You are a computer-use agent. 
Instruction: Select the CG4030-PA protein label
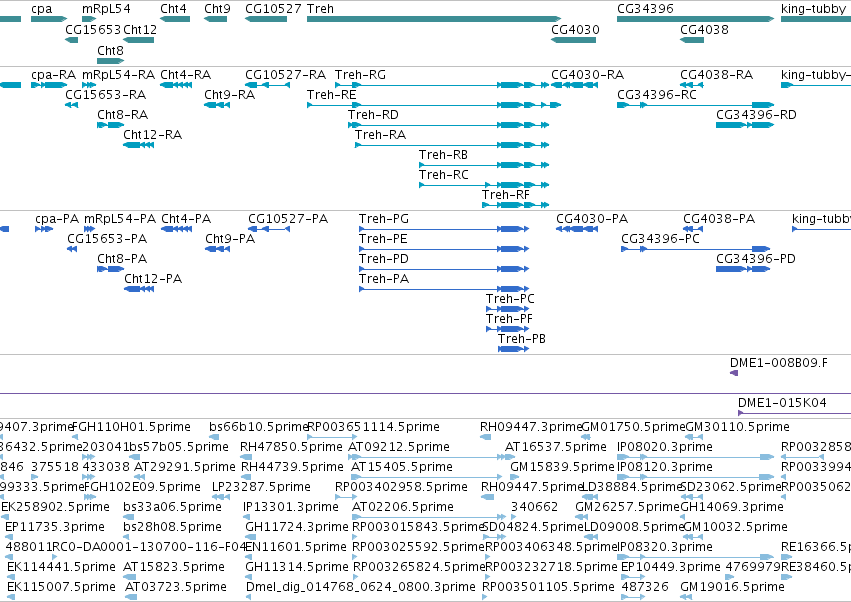592,219
